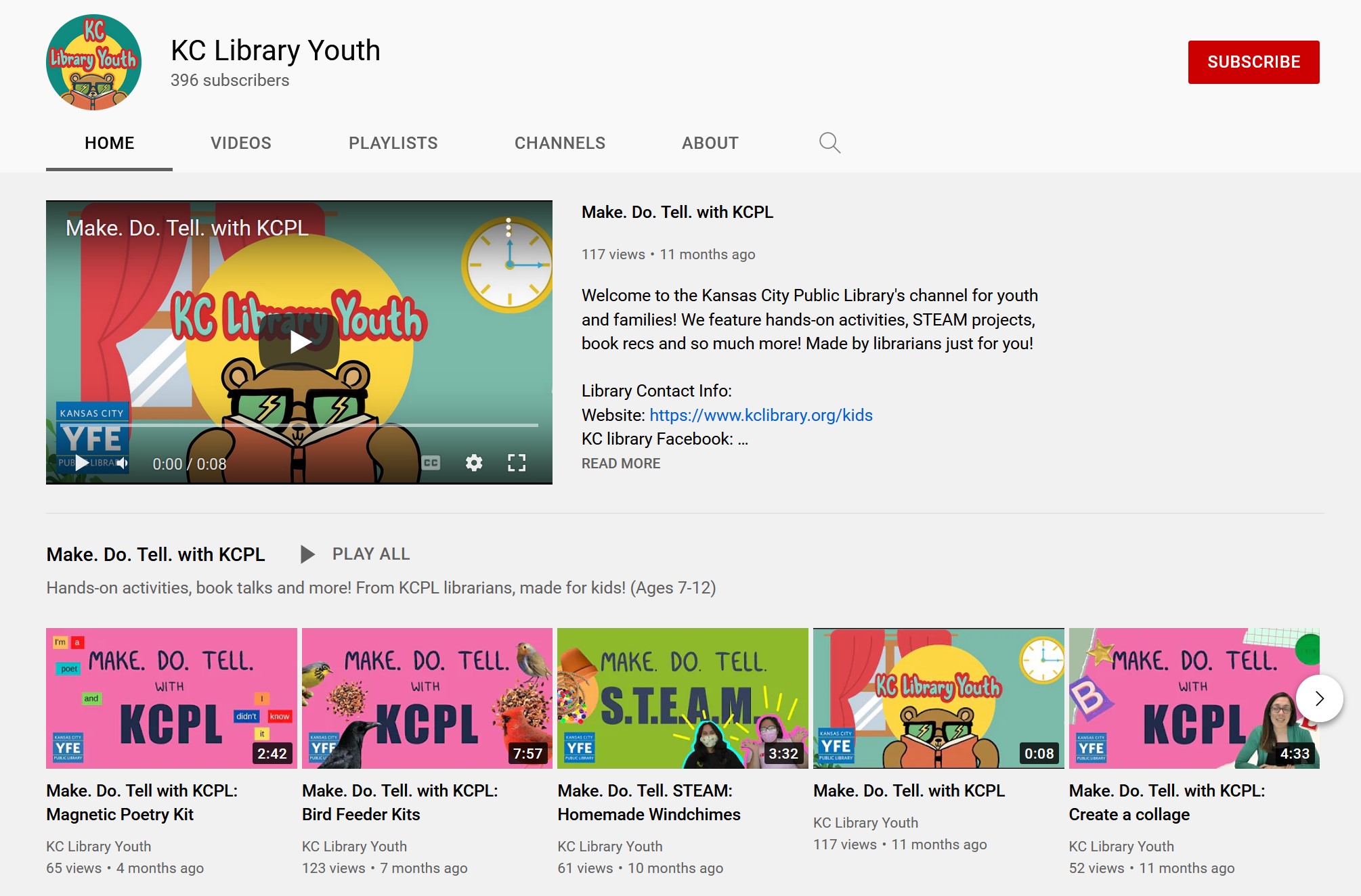The width and height of the screenshot is (1361, 896).
Task: Switch to the VIDEOS tab
Action: 240,143
